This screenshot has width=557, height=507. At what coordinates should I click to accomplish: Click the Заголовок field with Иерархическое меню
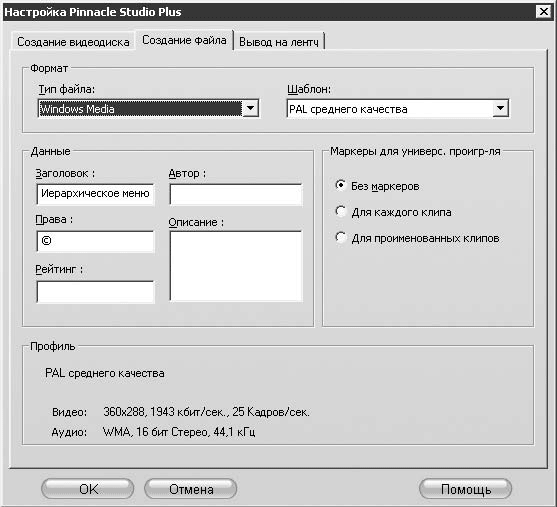click(95, 194)
